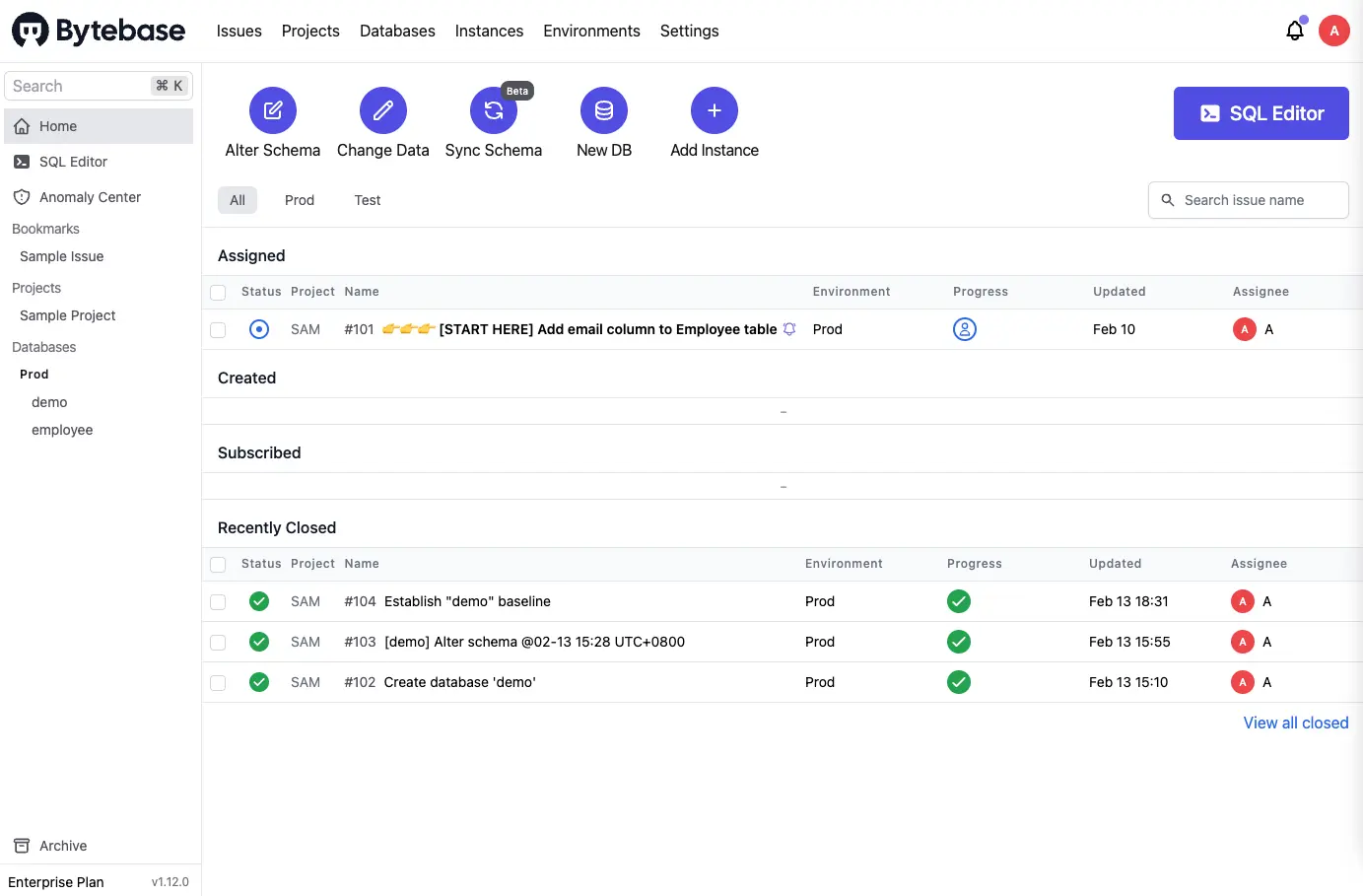Click the Archive box icon

[22, 846]
